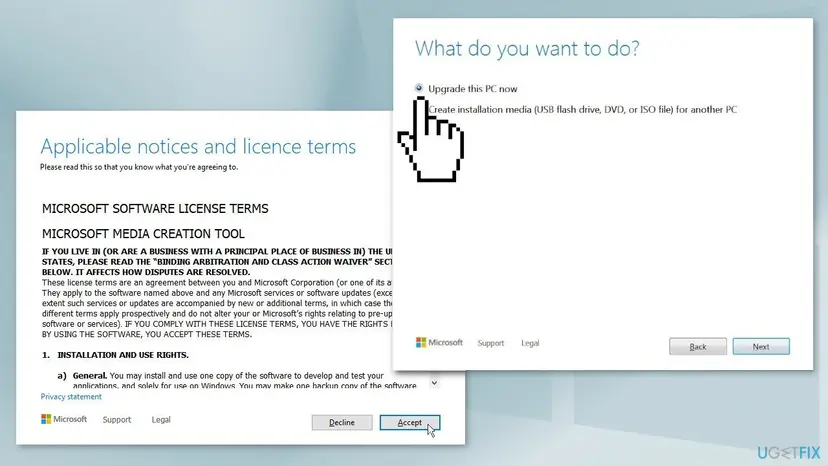This screenshot has width=828, height=466.
Task: Click 'What do you want to do?' title
Action: (527, 49)
